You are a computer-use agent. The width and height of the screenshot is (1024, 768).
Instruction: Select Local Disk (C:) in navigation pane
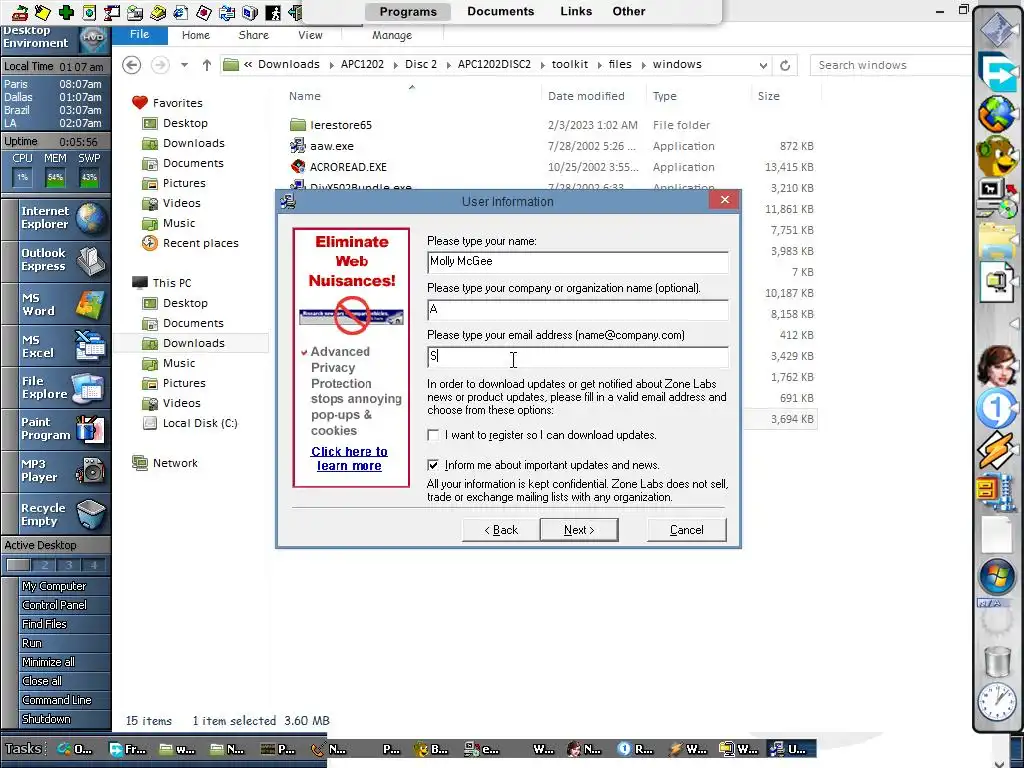pyautogui.click(x=200, y=423)
